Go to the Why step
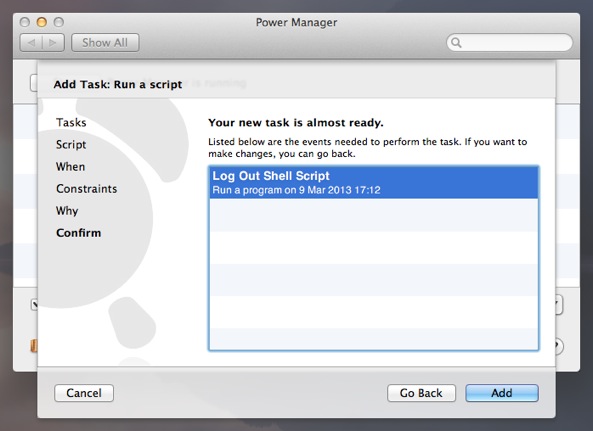Viewport: 593px width, 431px height. 67,211
